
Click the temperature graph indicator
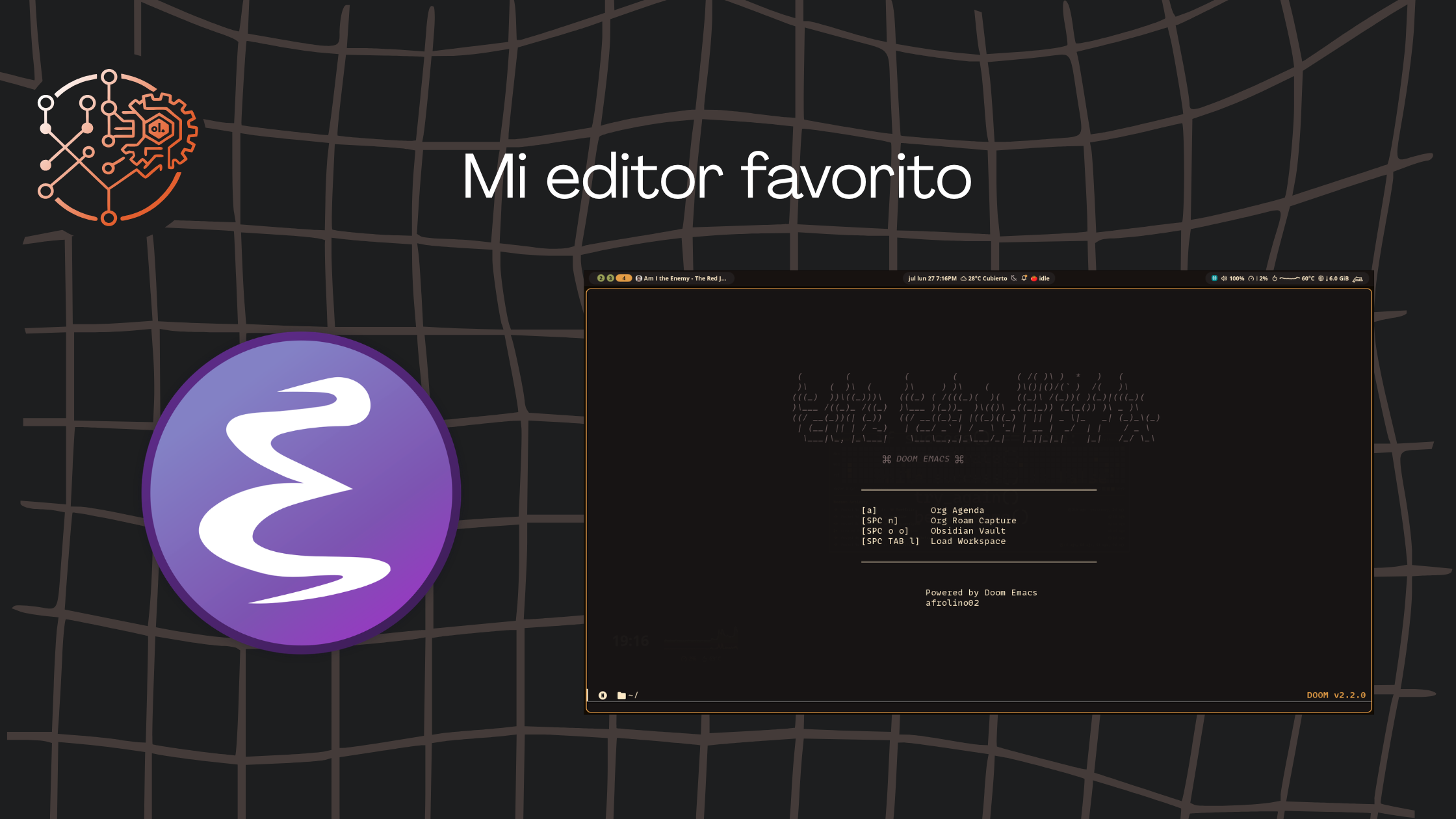pos(1290,278)
